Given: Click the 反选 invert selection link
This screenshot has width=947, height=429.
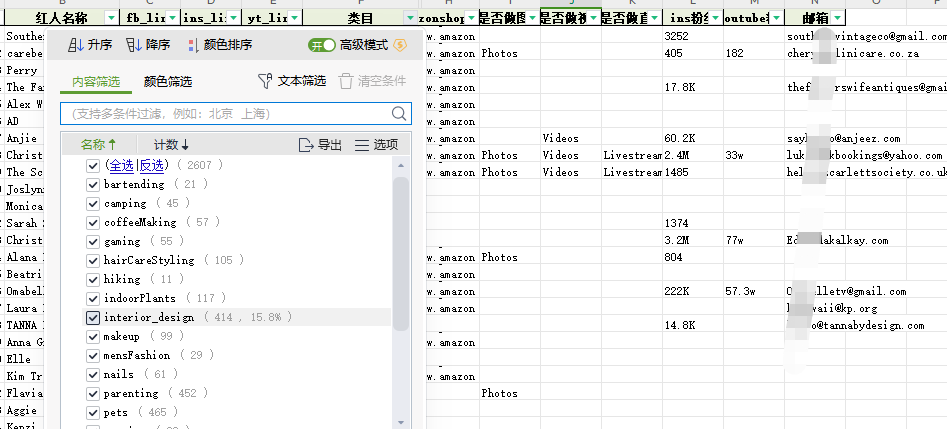Looking at the screenshot, I should [151, 165].
